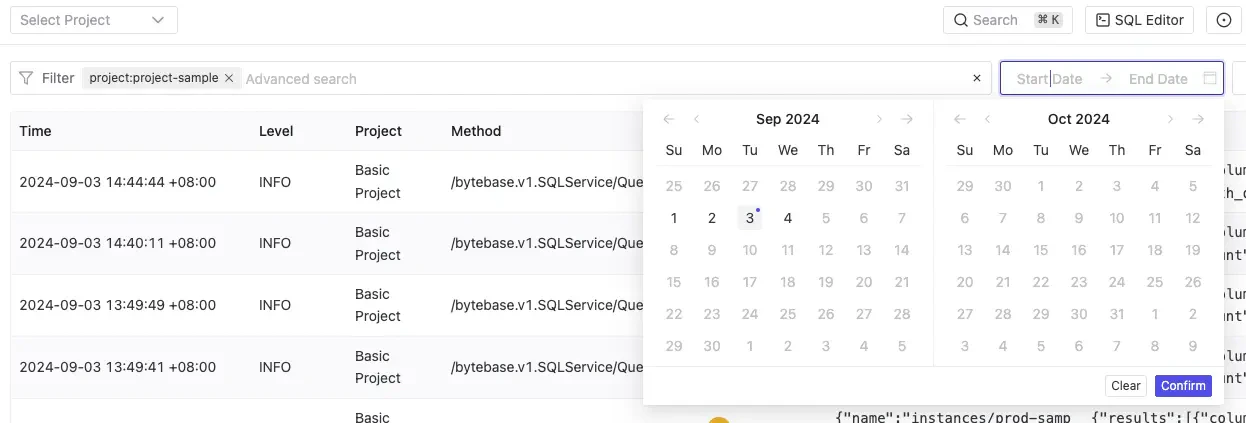Click the calendar icon in date range picker
This screenshot has width=1246, height=423.
pos(1210,78)
